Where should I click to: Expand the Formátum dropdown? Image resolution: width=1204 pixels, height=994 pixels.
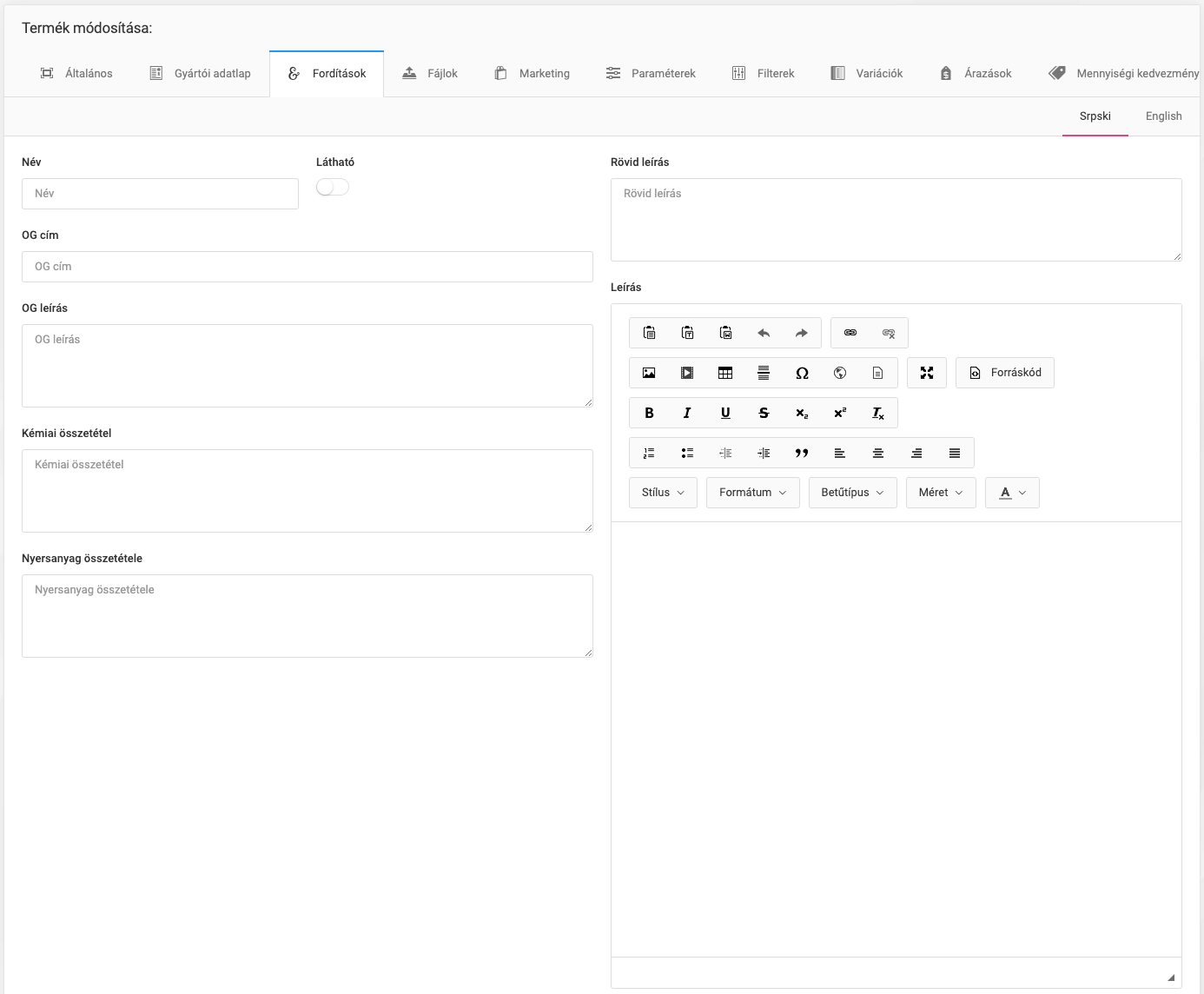[x=752, y=493]
